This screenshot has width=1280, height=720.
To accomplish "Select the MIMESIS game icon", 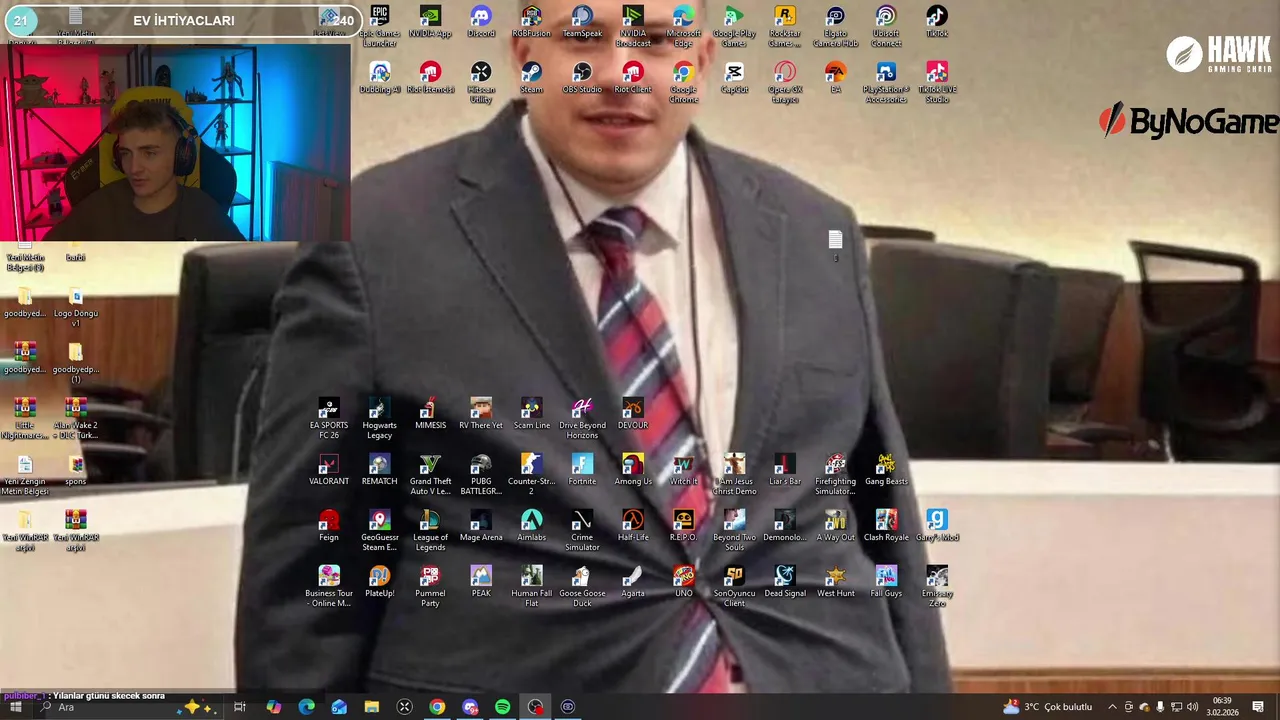I will click(430, 414).
